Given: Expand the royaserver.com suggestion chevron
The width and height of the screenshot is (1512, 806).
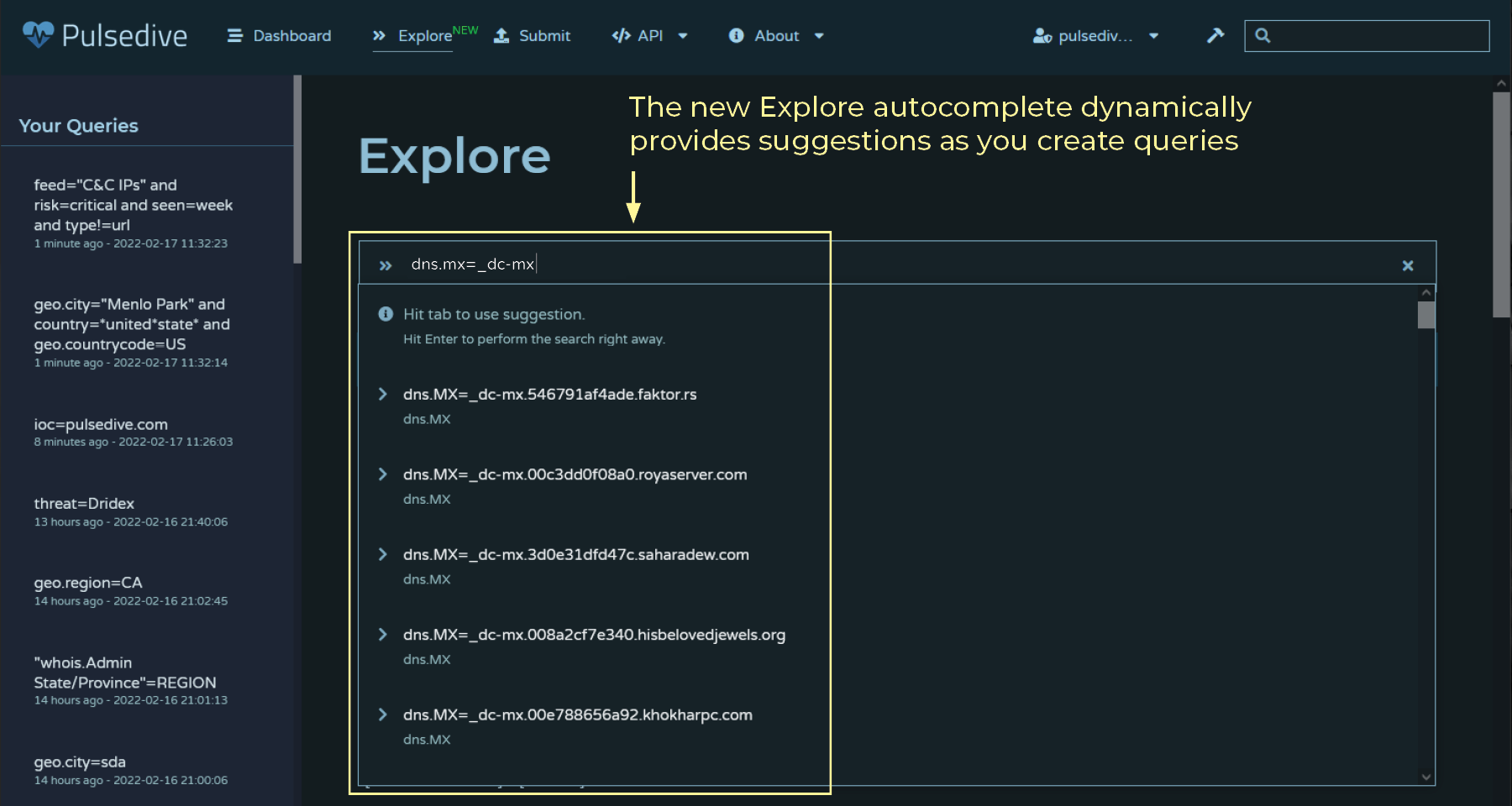Looking at the screenshot, I should pyautogui.click(x=383, y=474).
